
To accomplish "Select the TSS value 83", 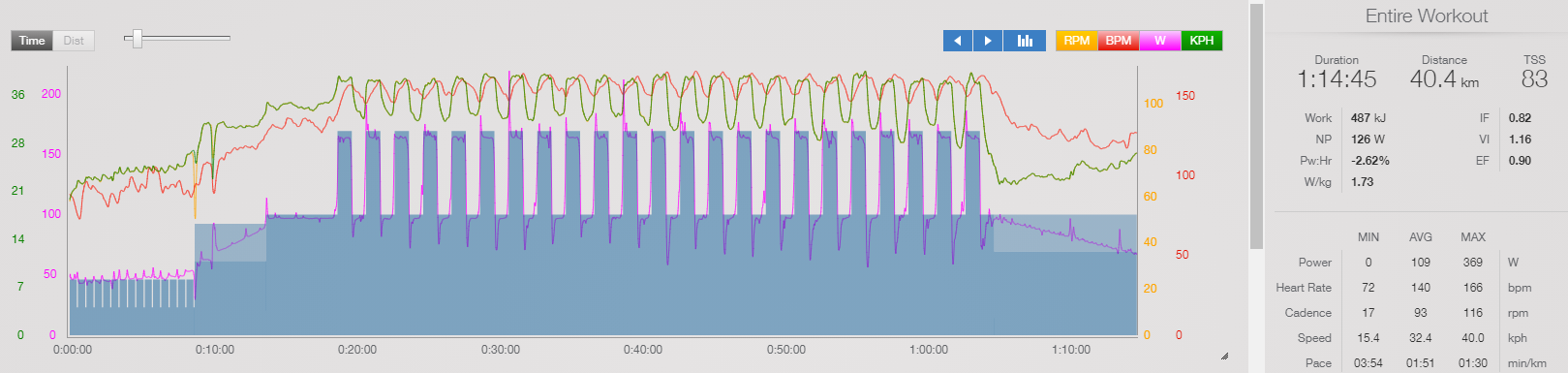I will point(1534,79).
